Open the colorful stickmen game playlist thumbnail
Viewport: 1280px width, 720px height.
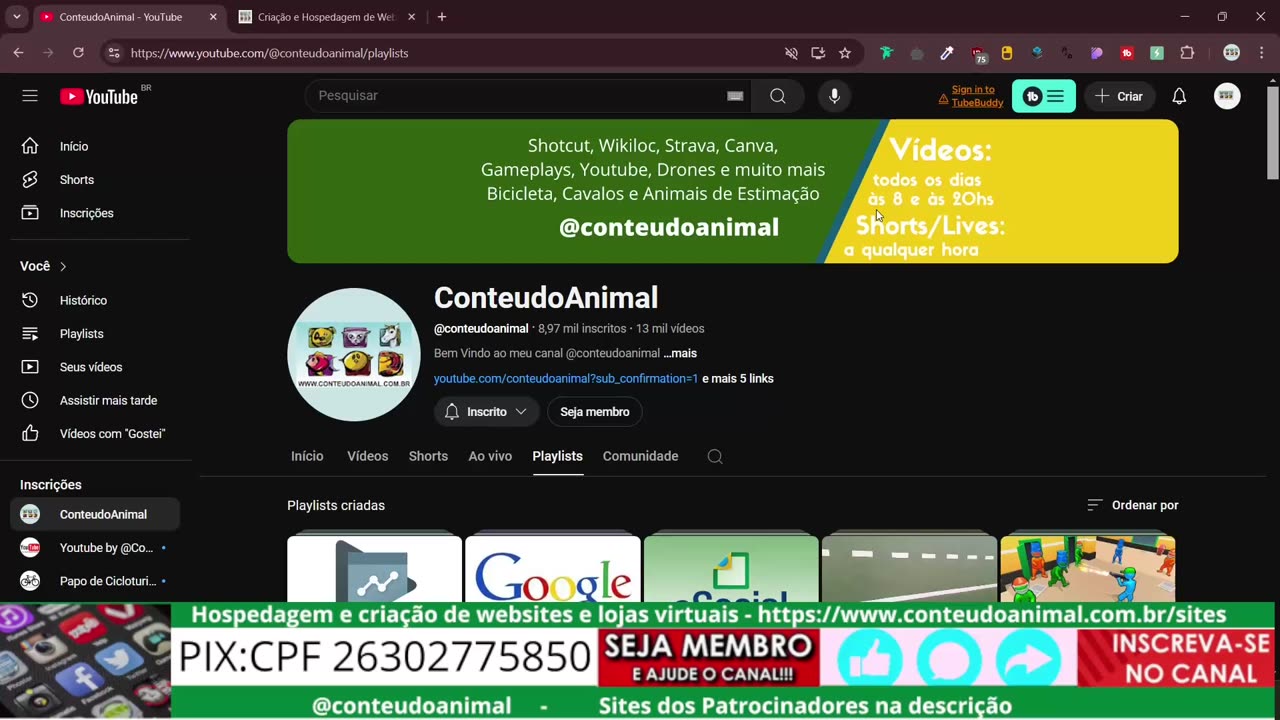coord(1088,569)
